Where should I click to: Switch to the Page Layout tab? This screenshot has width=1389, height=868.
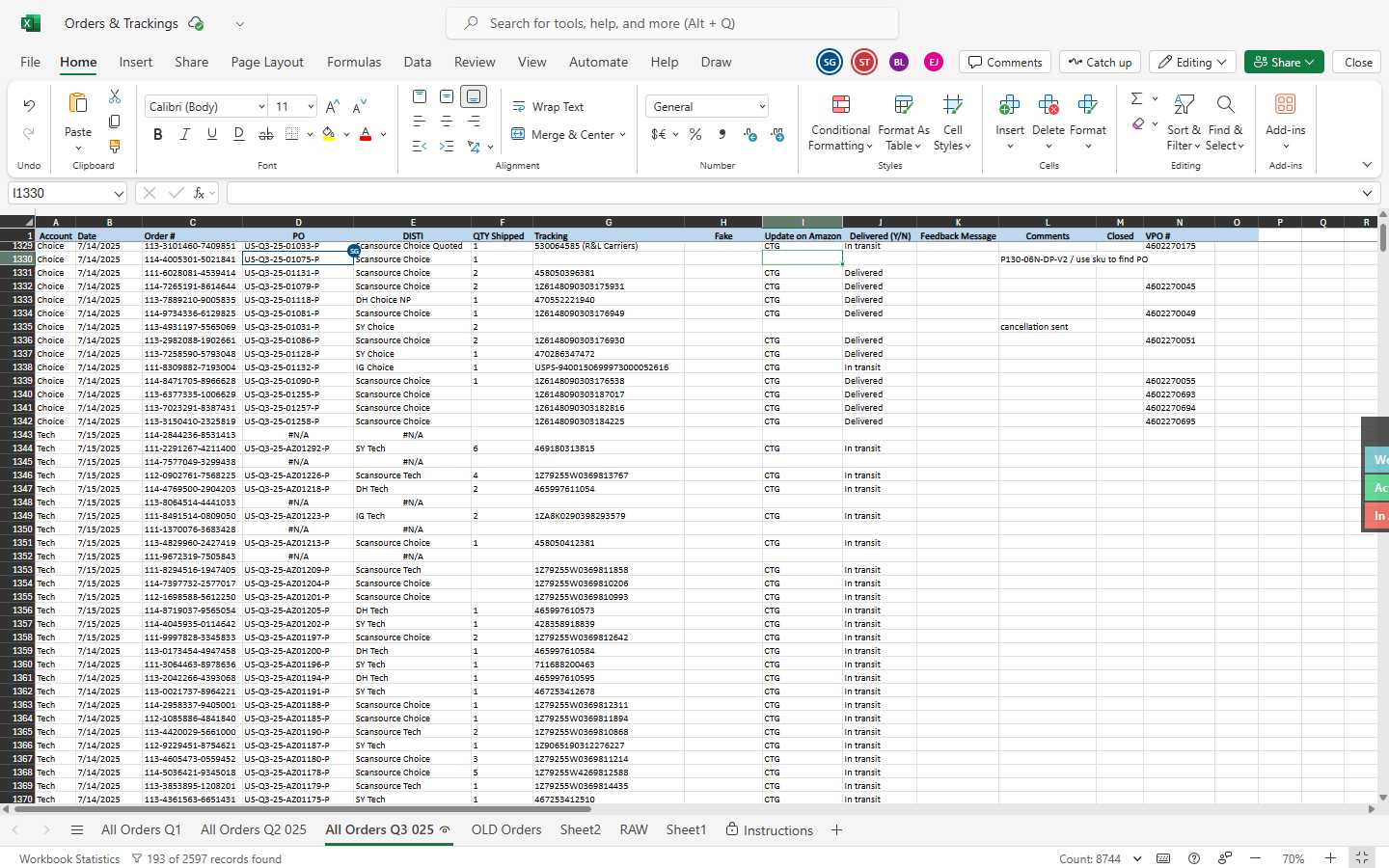tap(267, 62)
